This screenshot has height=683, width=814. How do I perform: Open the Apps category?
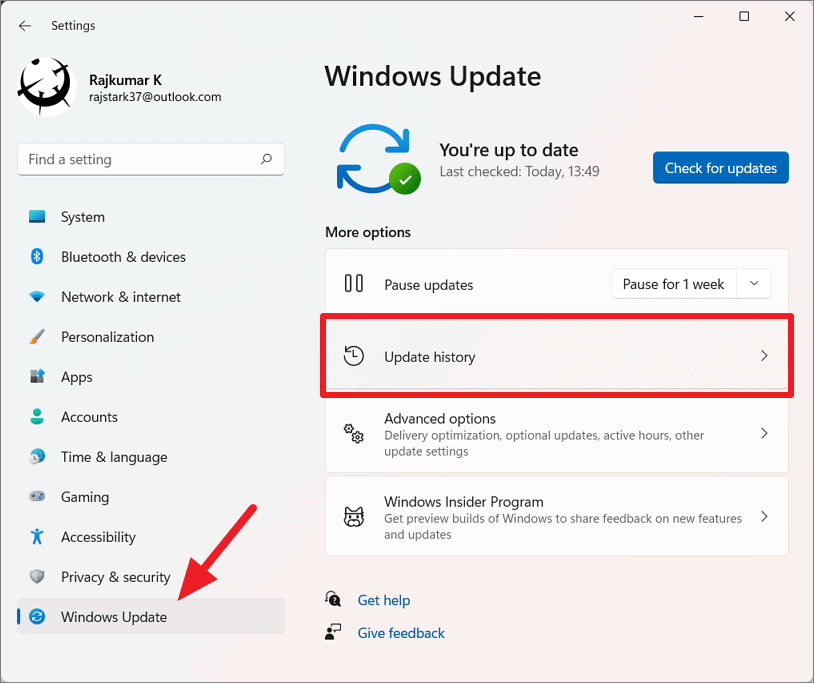pyautogui.click(x=151, y=376)
